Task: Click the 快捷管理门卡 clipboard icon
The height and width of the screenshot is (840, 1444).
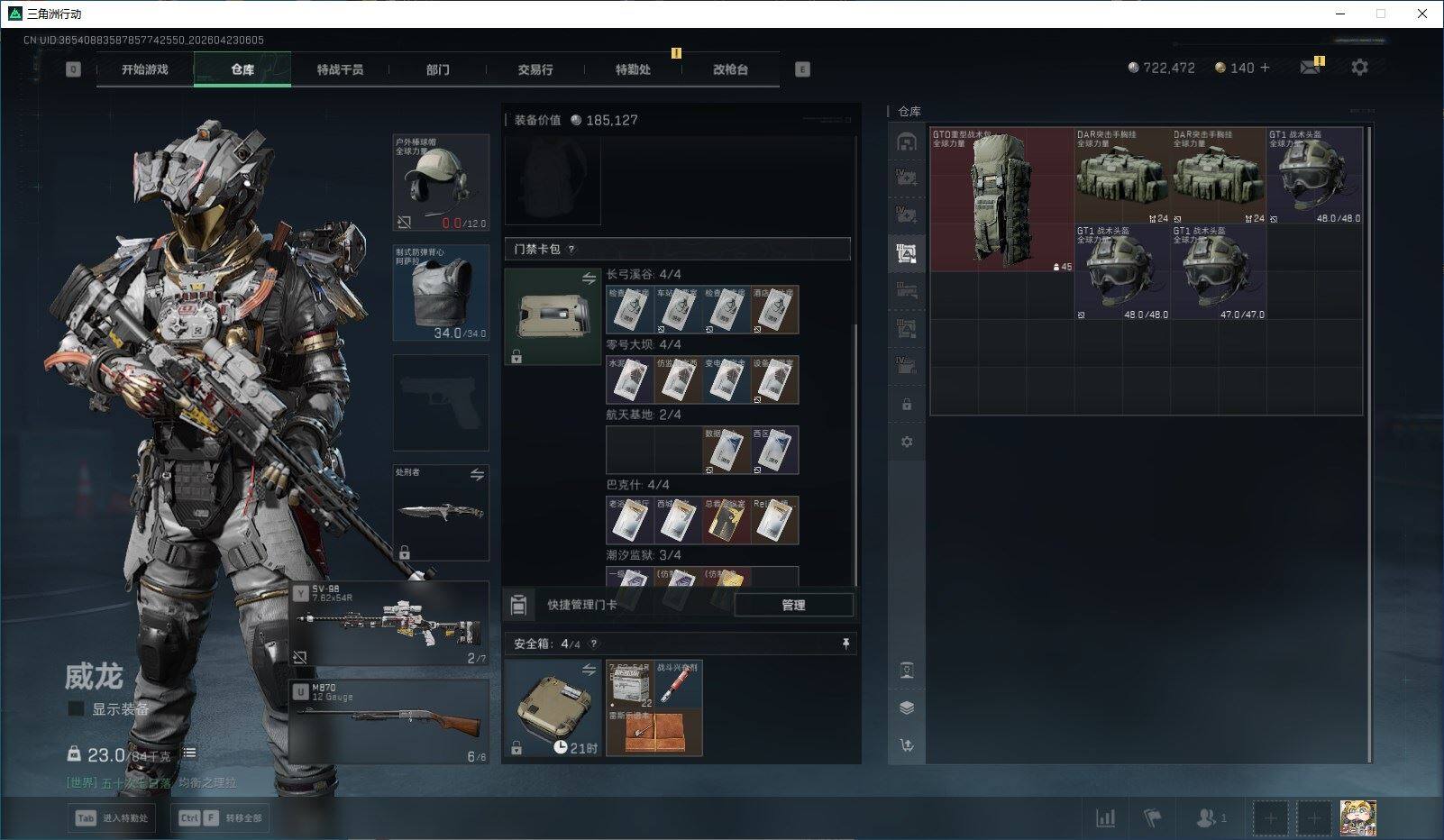Action: 518,605
